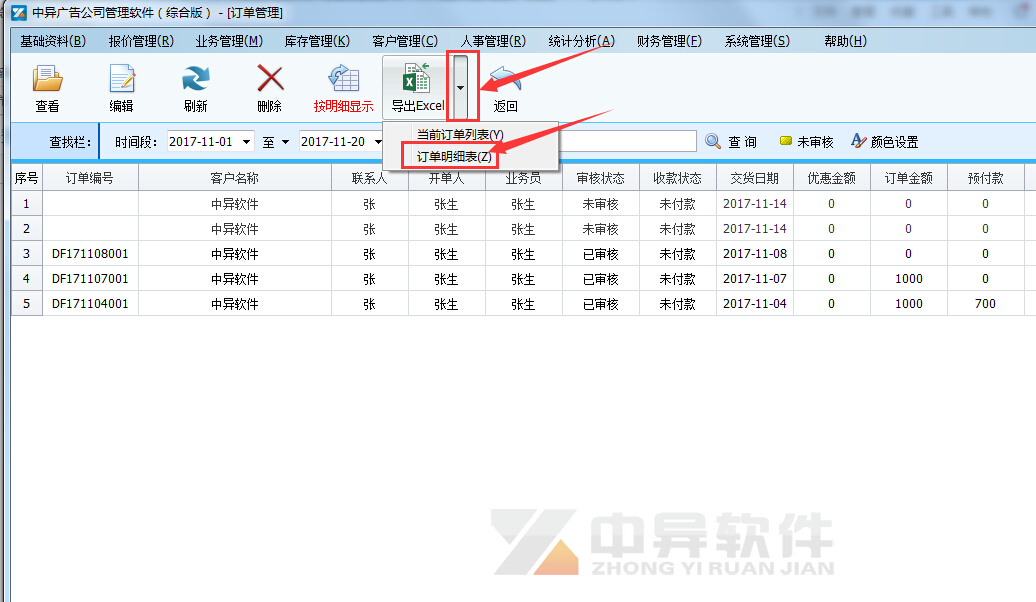Sort by 优惠金额 column header
1036x602 pixels.
pos(831,178)
